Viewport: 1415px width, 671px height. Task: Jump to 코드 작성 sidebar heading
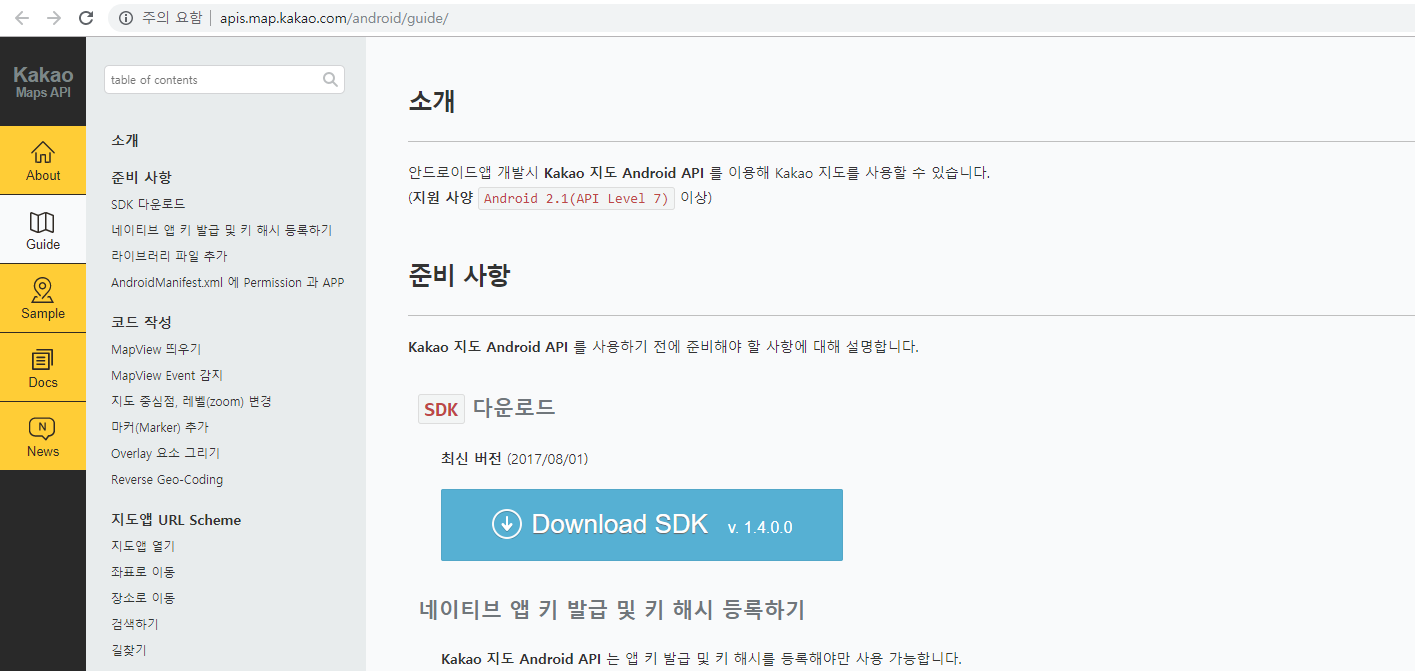[141, 322]
